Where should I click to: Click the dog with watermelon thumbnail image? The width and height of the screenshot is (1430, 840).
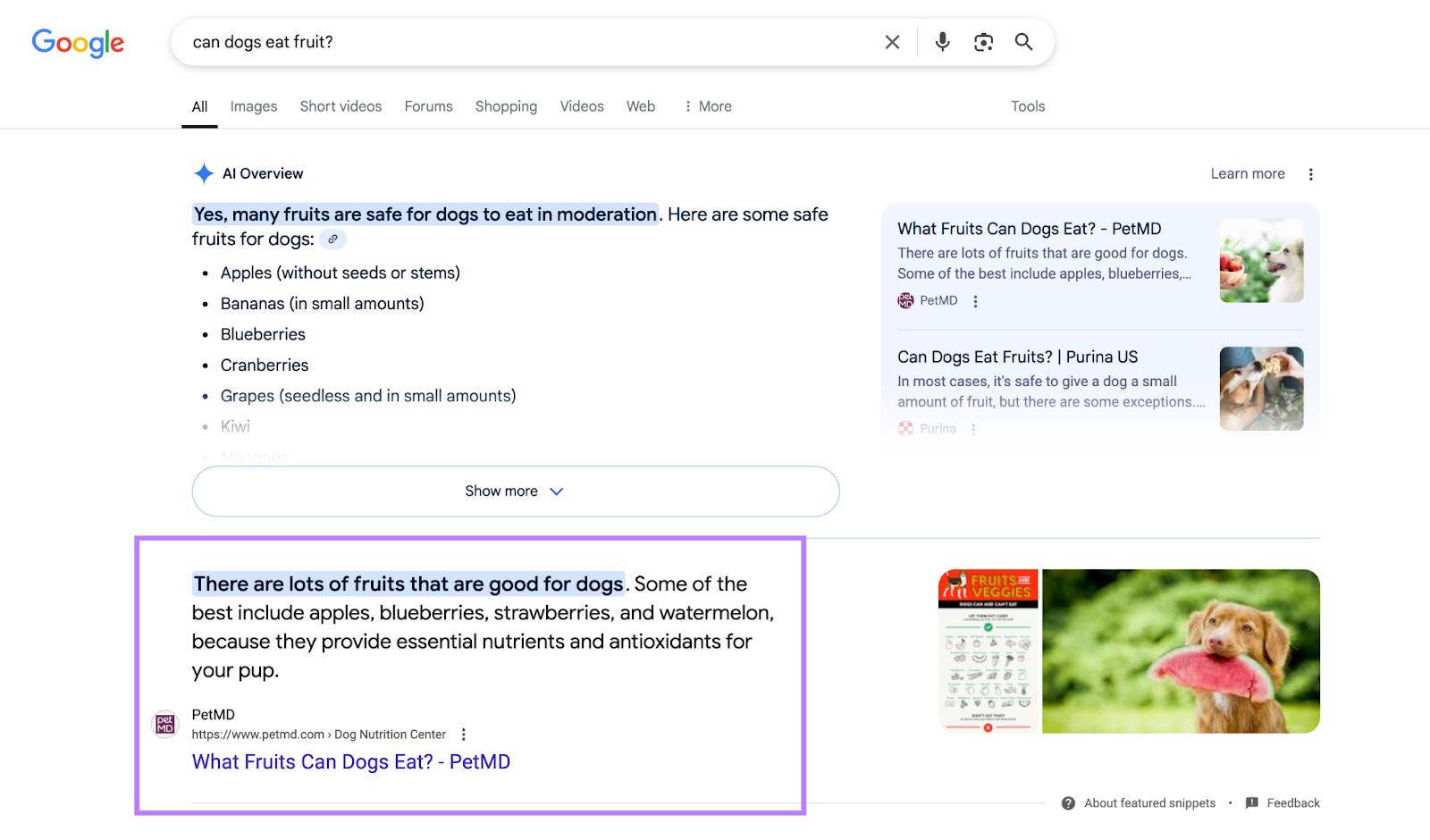(1180, 651)
